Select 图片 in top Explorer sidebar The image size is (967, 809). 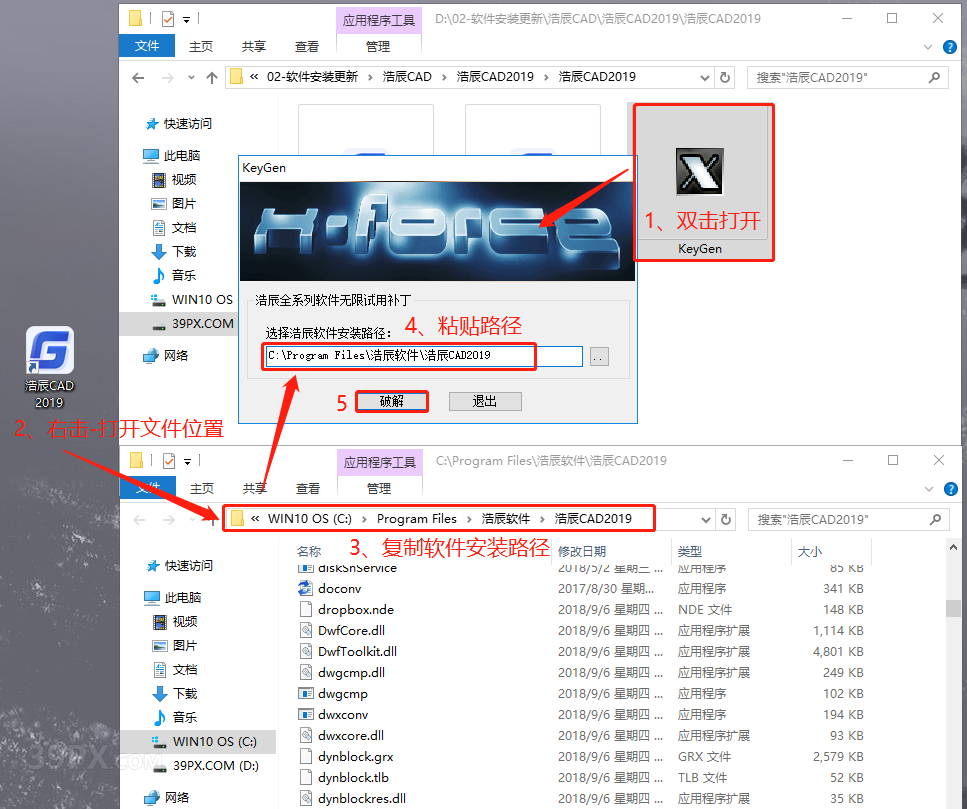pos(175,203)
